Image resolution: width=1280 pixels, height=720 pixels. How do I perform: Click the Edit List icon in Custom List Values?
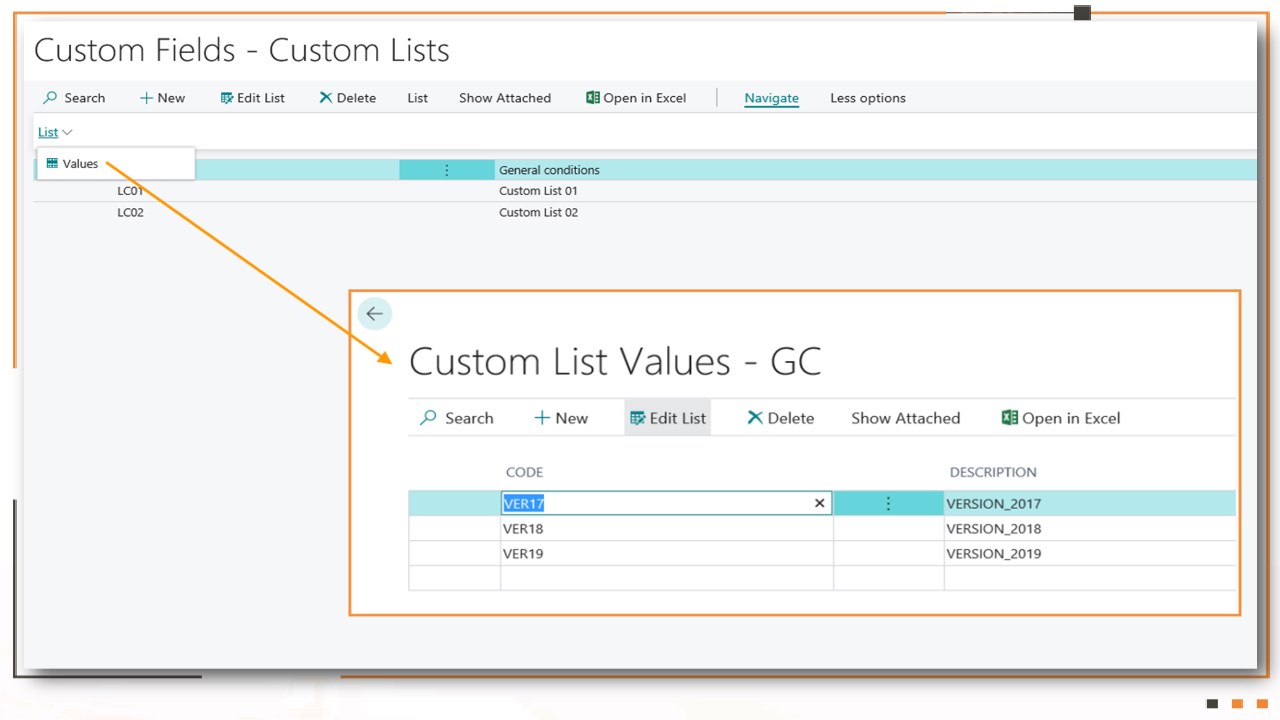tap(638, 418)
